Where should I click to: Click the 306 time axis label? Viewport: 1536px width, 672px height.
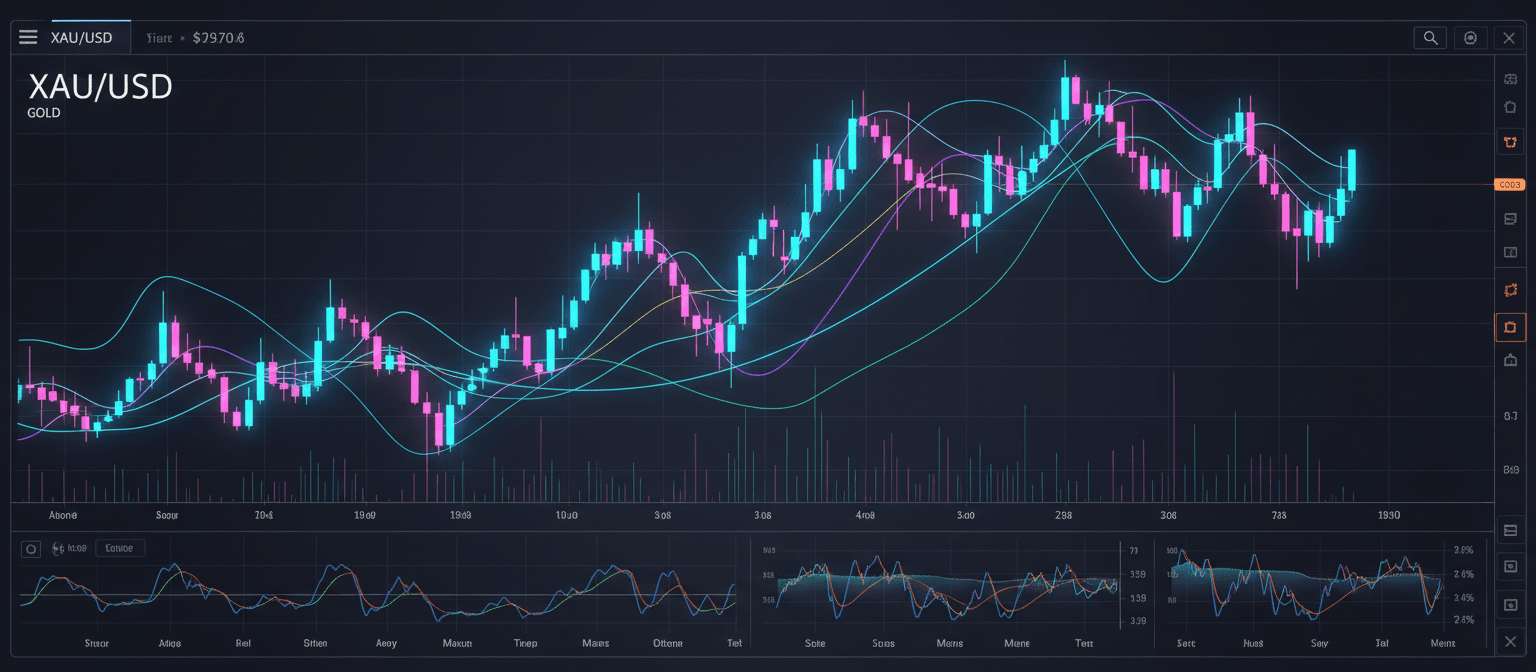[x=1168, y=515]
